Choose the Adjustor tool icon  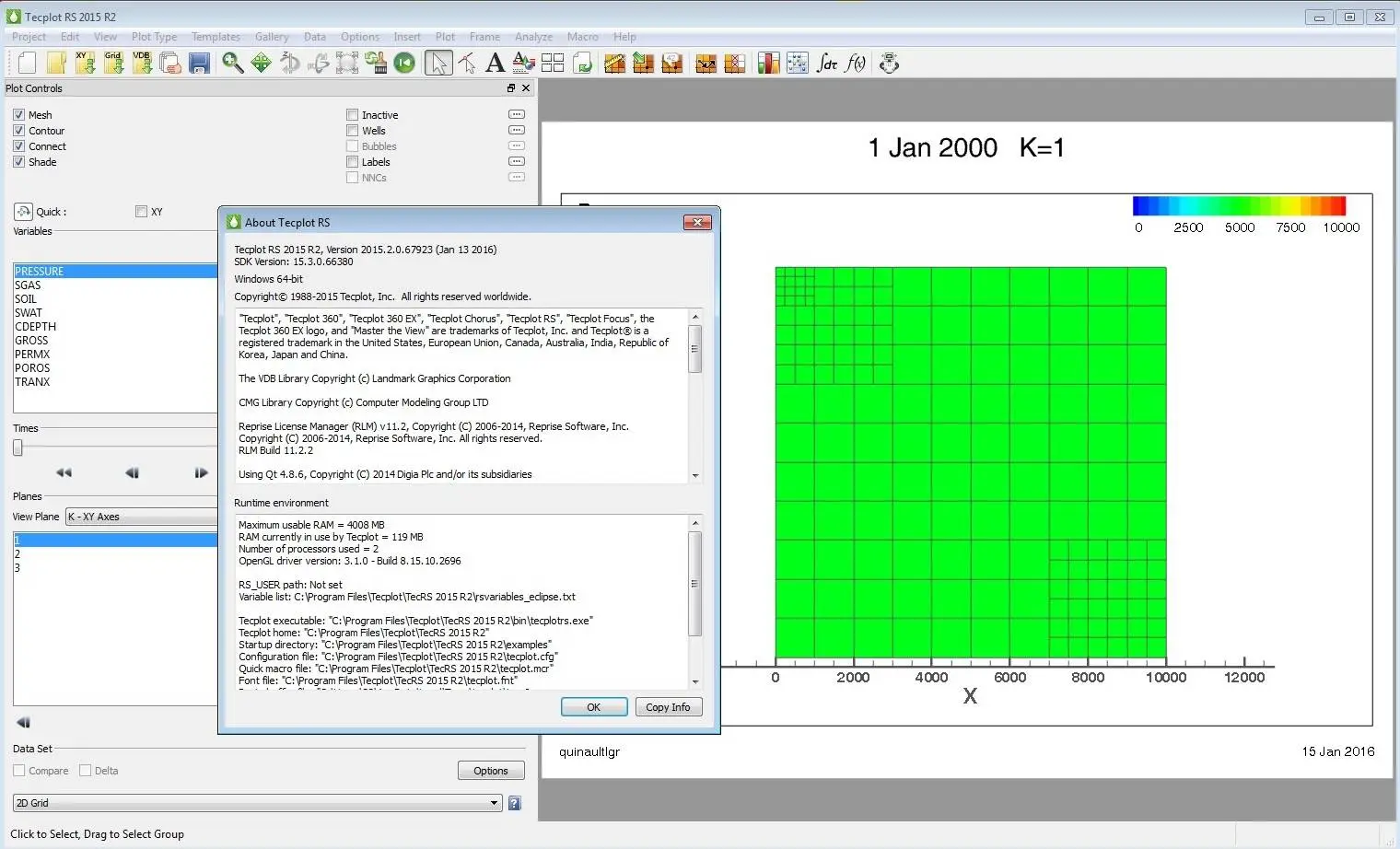(467, 63)
